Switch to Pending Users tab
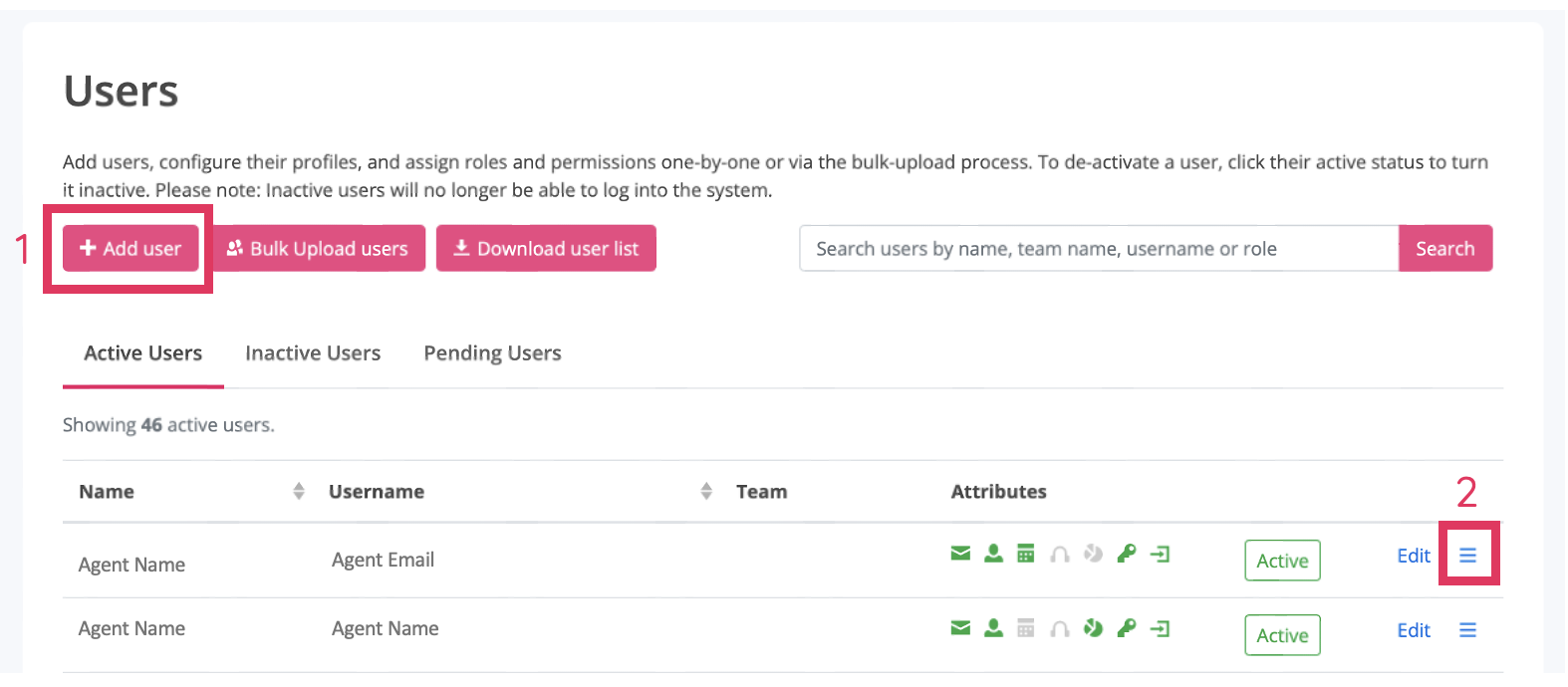 pos(492,353)
